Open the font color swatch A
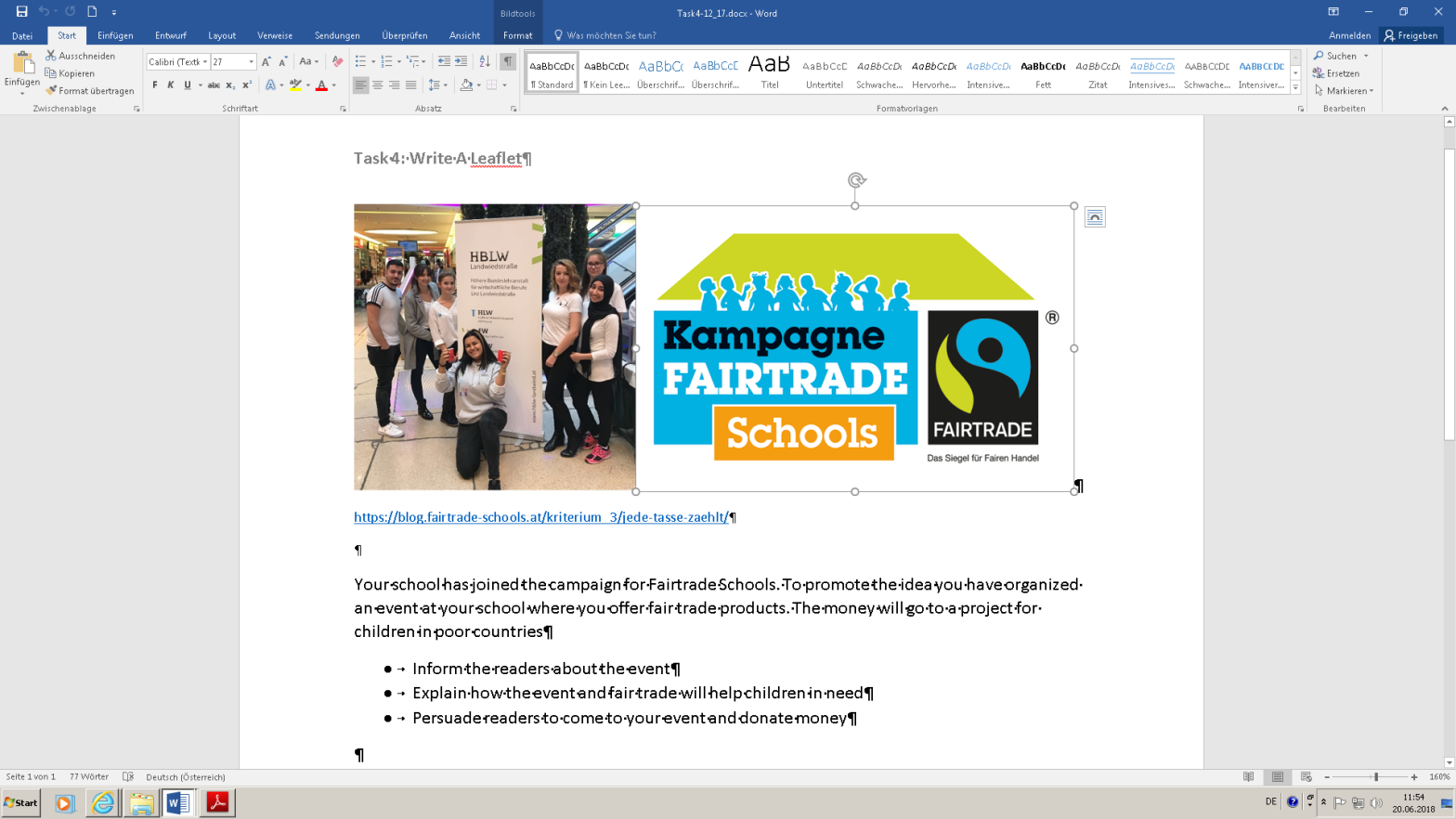 tap(321, 85)
